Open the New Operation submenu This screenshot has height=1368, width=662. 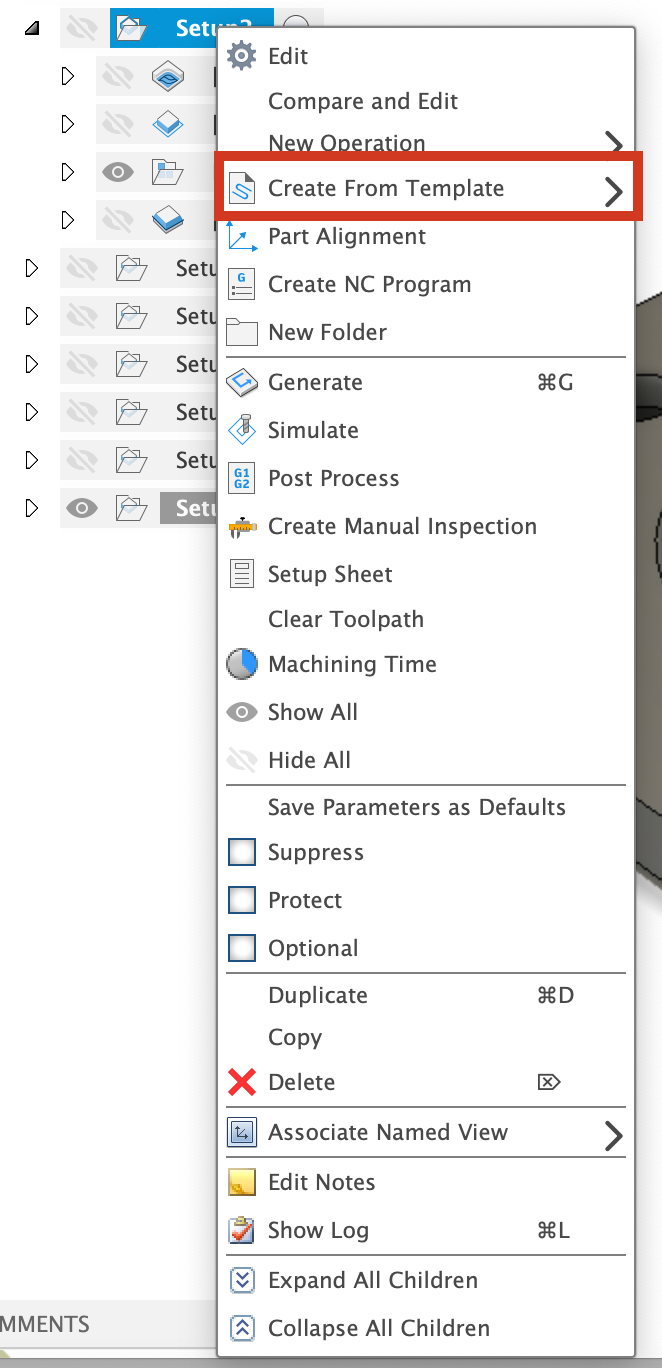coord(613,143)
